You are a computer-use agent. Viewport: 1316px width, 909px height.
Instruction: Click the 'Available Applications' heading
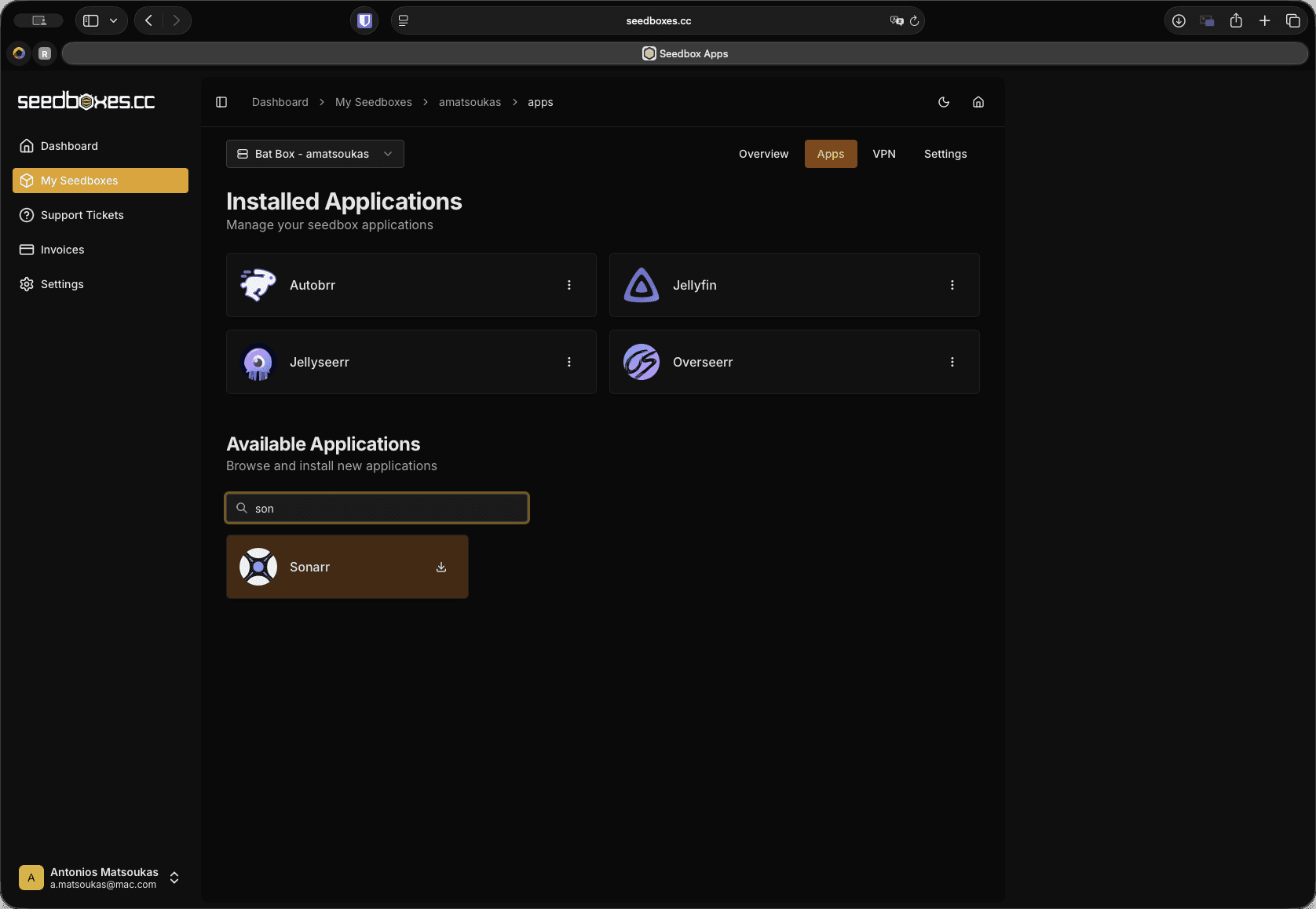[x=324, y=444]
